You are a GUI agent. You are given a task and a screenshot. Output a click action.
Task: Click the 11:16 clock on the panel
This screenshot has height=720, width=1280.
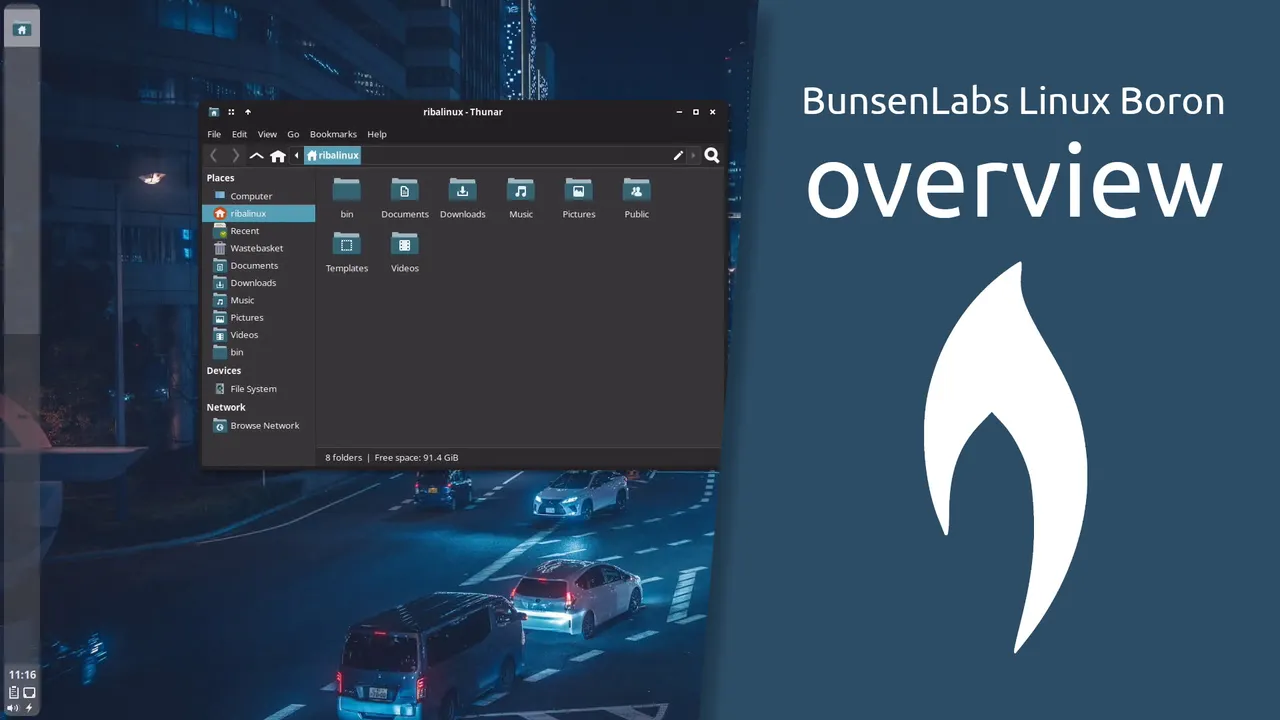[22, 675]
